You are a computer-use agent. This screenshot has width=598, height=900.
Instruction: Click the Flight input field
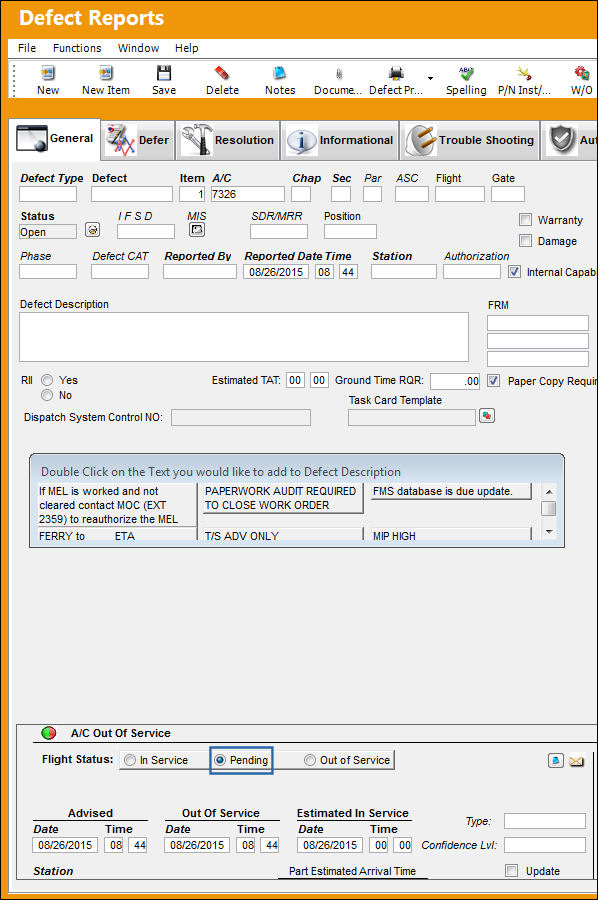[460, 194]
